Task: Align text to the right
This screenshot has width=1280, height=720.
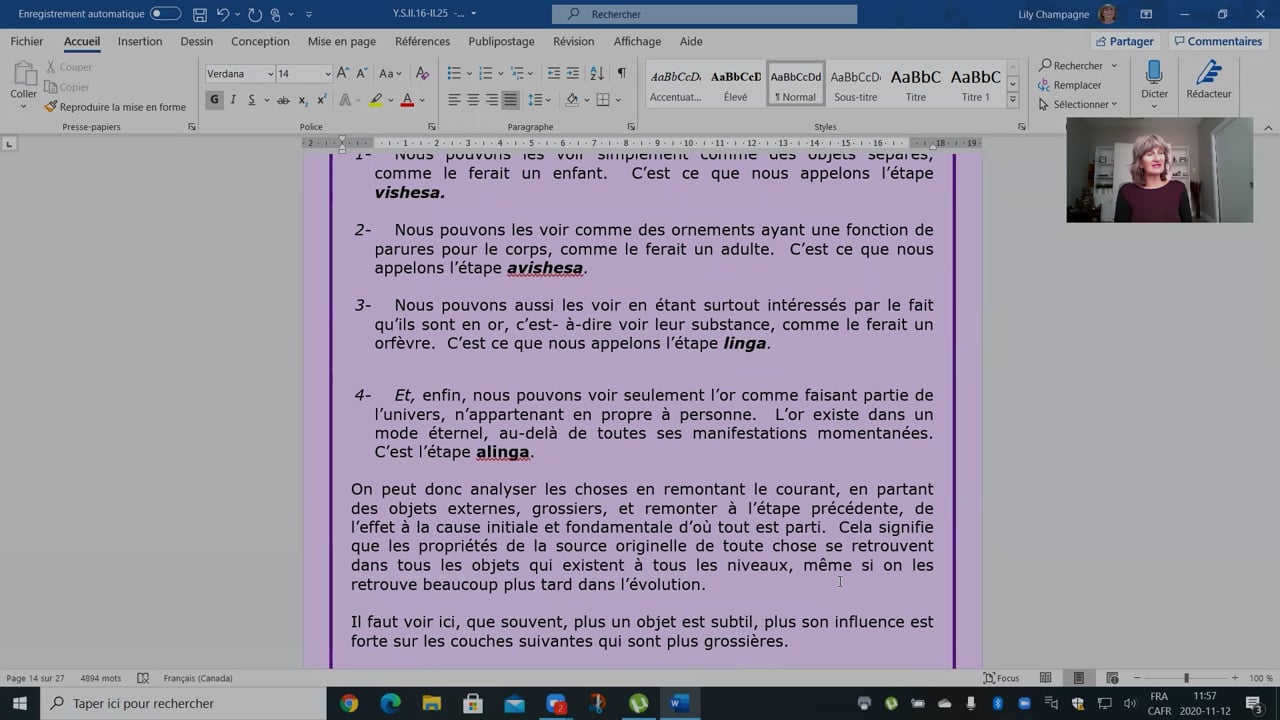Action: (x=492, y=100)
